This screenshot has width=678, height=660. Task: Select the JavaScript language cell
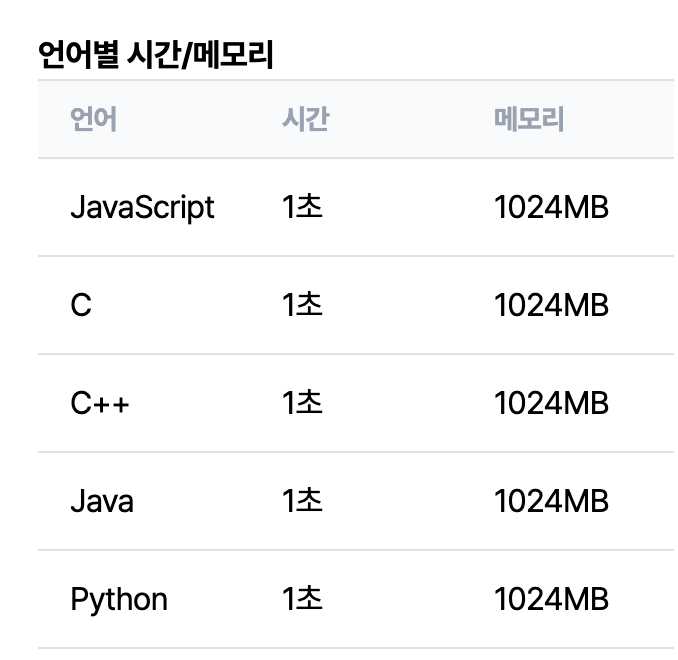(x=142, y=208)
